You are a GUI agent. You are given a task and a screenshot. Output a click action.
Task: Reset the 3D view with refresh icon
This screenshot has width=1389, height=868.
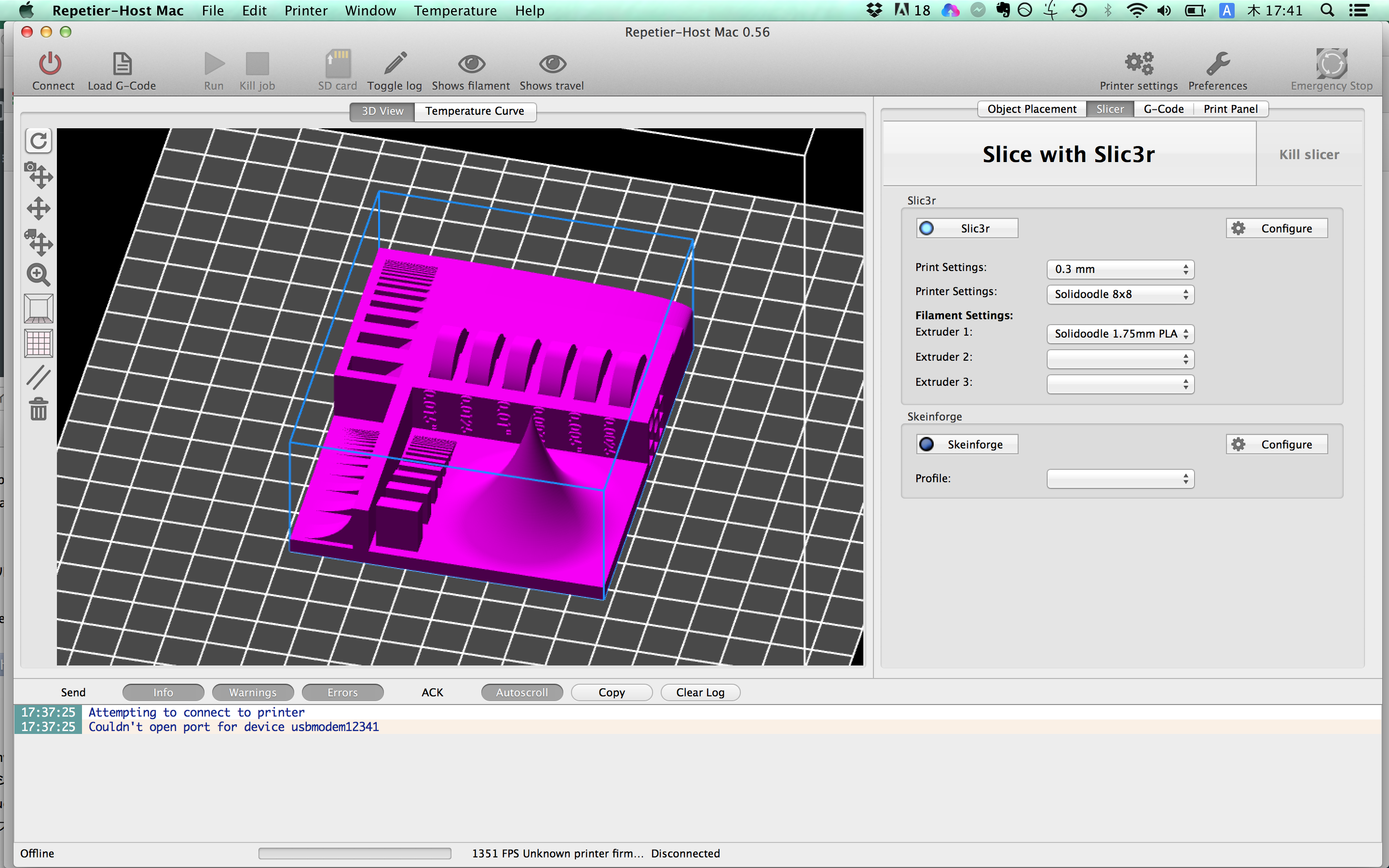point(39,141)
